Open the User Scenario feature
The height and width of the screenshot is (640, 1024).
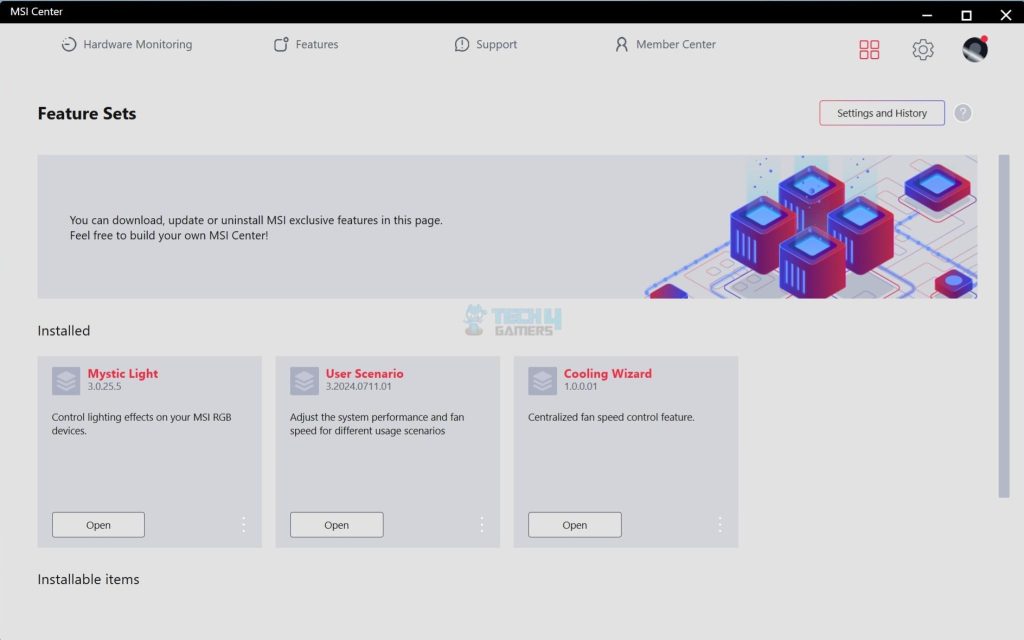tap(336, 525)
